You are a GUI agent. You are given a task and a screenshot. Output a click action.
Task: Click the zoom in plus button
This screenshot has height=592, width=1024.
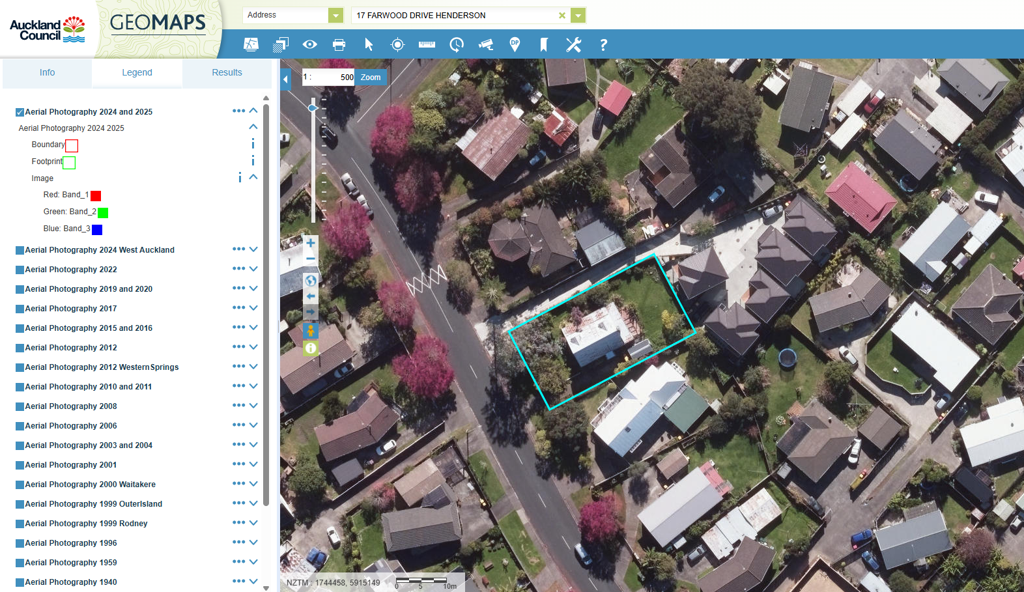coord(310,243)
